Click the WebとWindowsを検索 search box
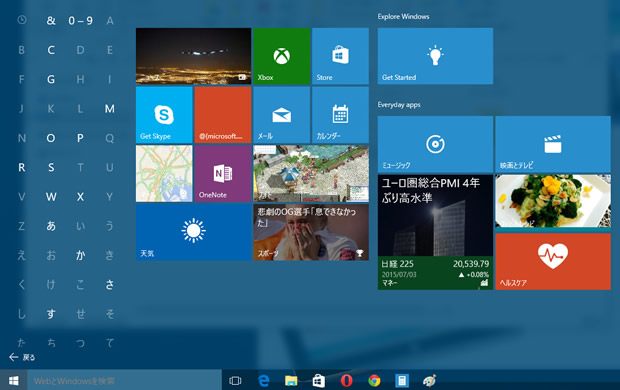The height and width of the screenshot is (390, 620). point(124,381)
